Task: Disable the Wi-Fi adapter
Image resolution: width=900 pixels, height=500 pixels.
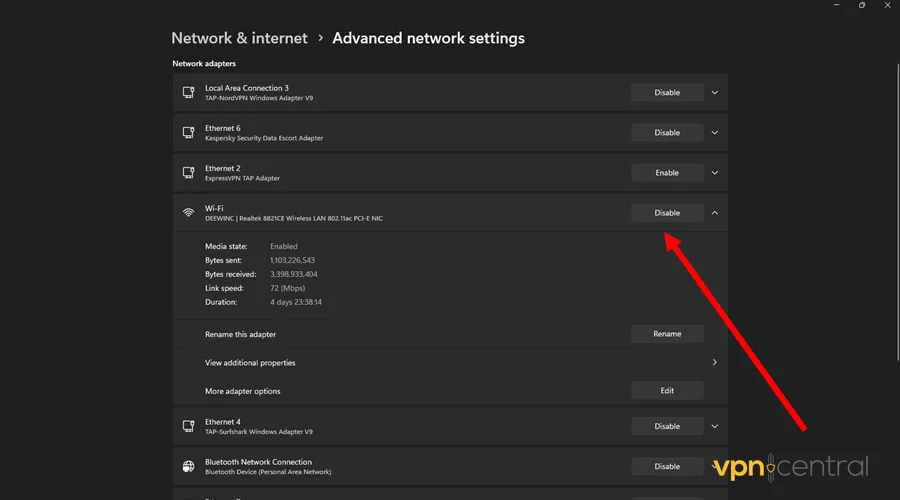Action: pos(667,213)
